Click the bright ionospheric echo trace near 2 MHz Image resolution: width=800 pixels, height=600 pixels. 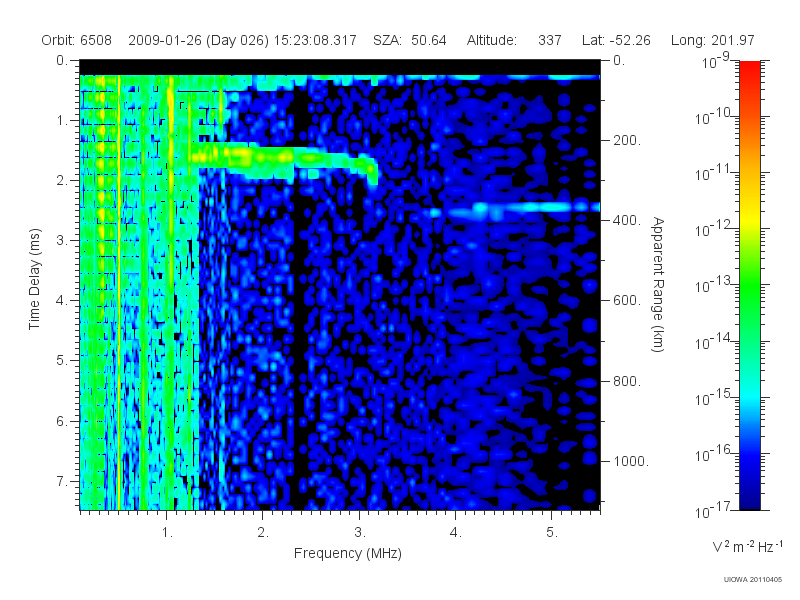[283, 159]
